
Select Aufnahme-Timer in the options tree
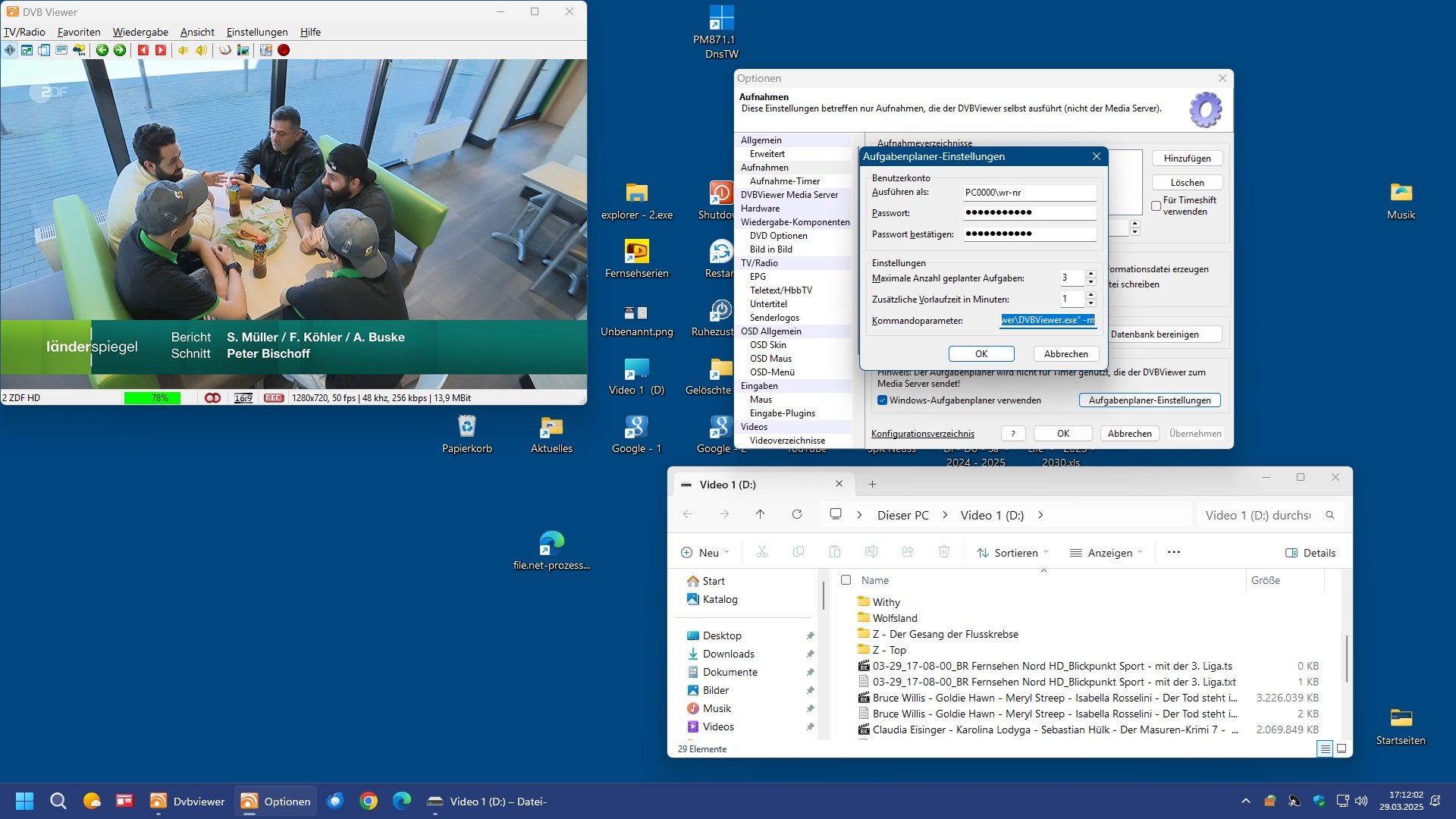point(784,181)
